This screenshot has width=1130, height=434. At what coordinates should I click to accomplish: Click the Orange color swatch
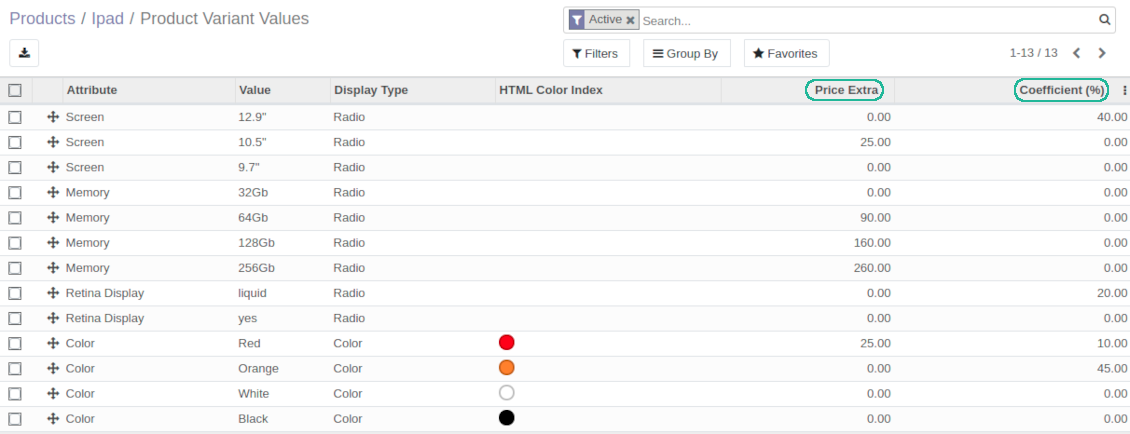tap(507, 368)
